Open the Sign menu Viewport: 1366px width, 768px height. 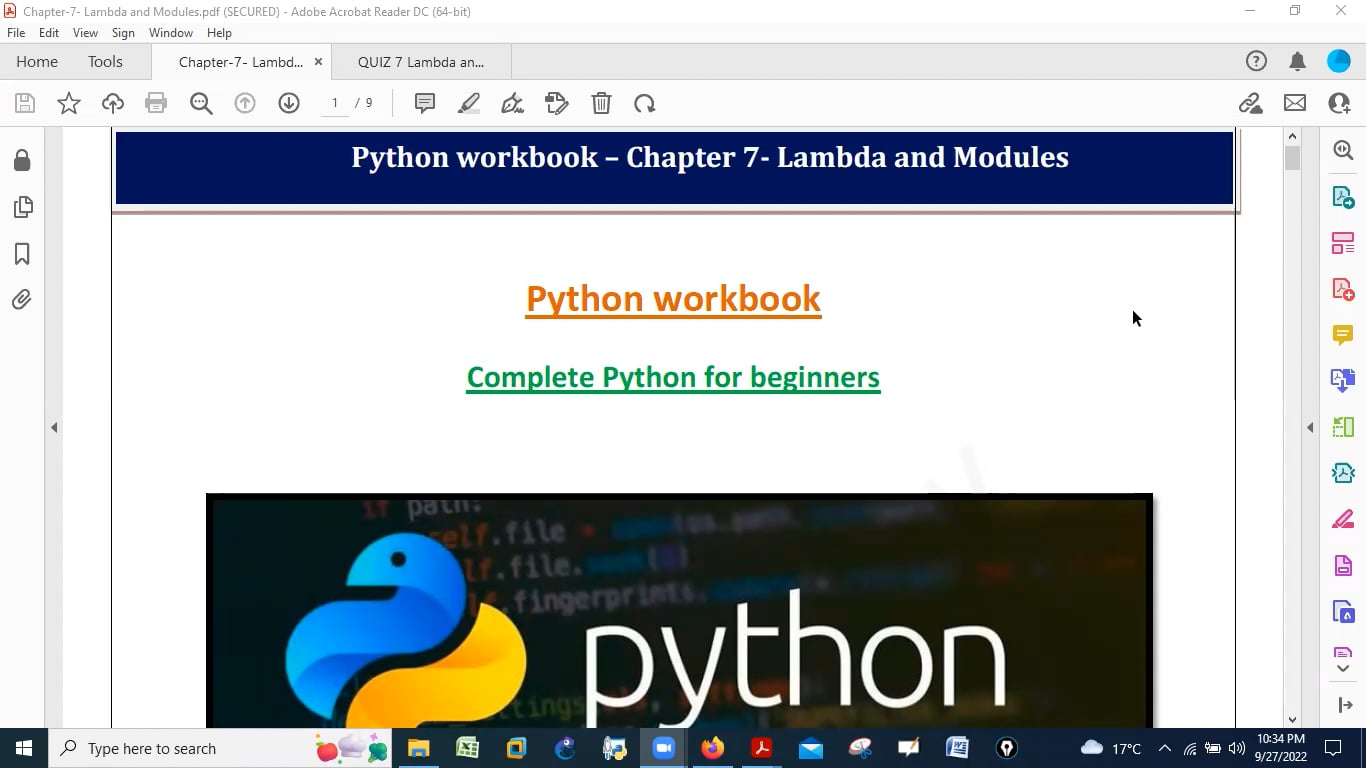click(x=123, y=33)
